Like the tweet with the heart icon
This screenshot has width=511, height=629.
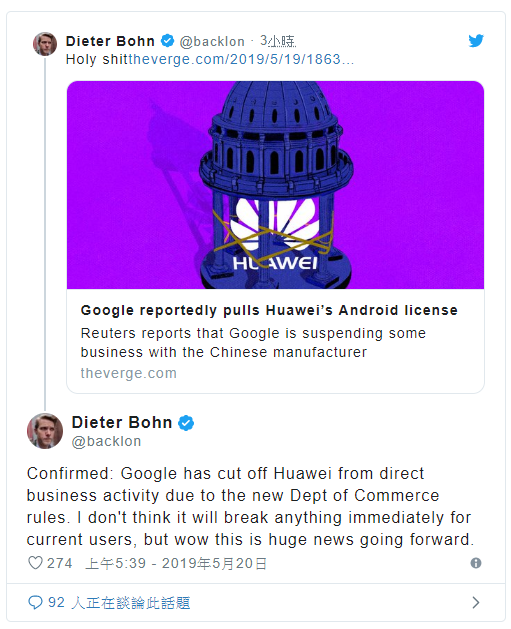click(x=35, y=562)
